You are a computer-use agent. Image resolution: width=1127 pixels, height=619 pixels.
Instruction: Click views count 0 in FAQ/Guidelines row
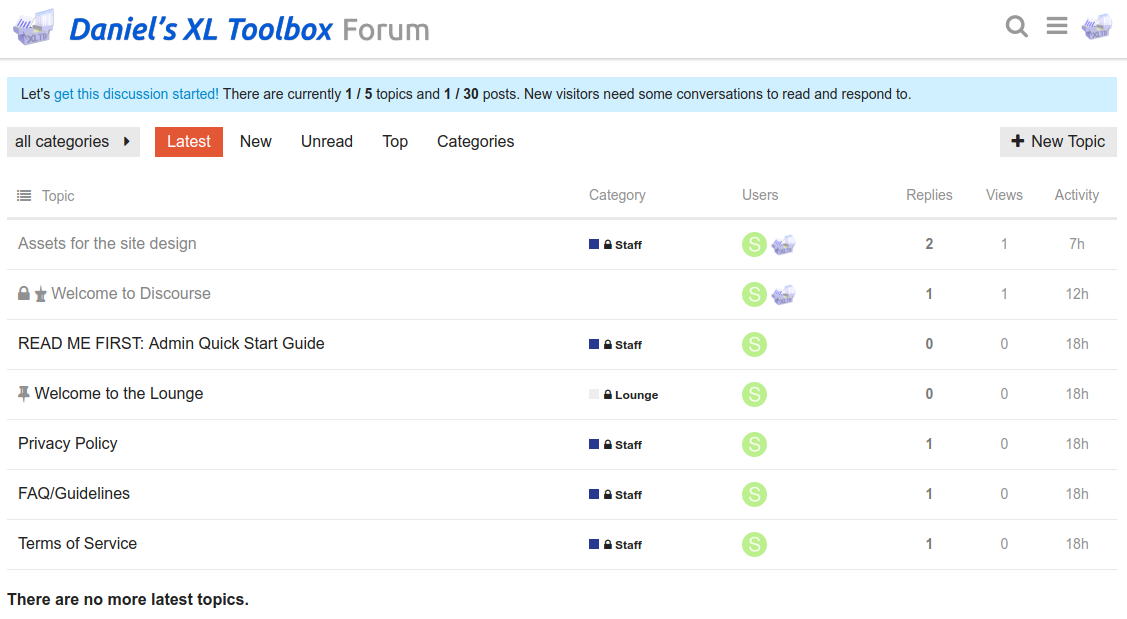point(1004,493)
